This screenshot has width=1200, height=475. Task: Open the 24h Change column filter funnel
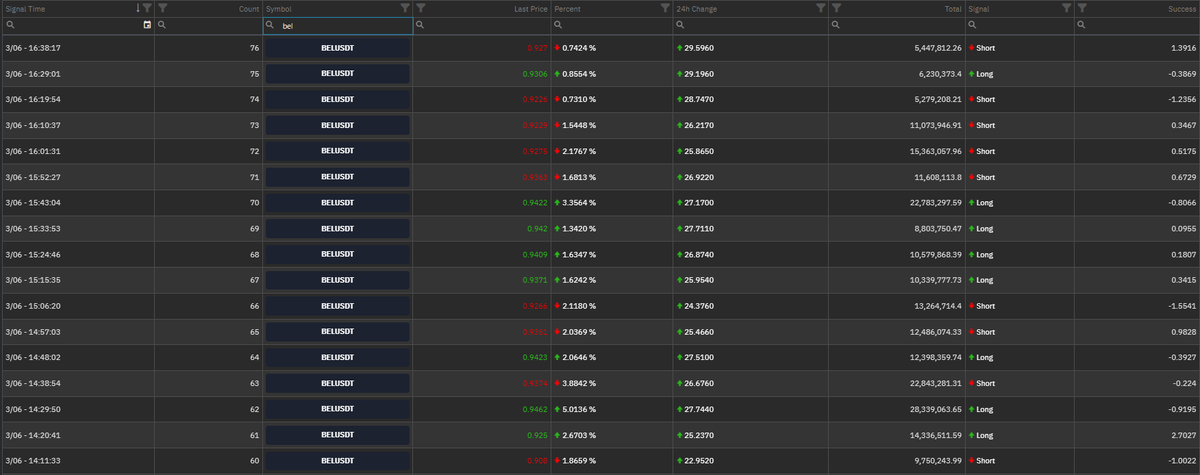[821, 8]
